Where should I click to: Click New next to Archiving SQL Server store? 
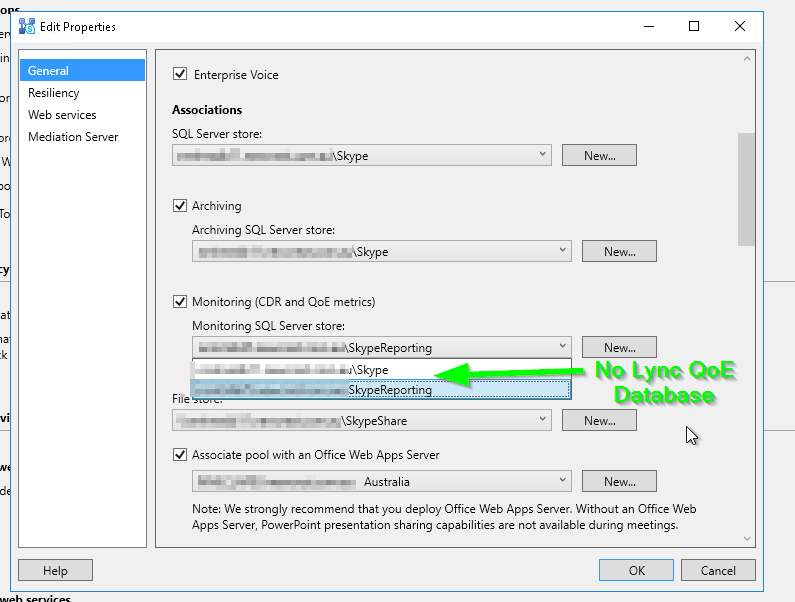(619, 251)
